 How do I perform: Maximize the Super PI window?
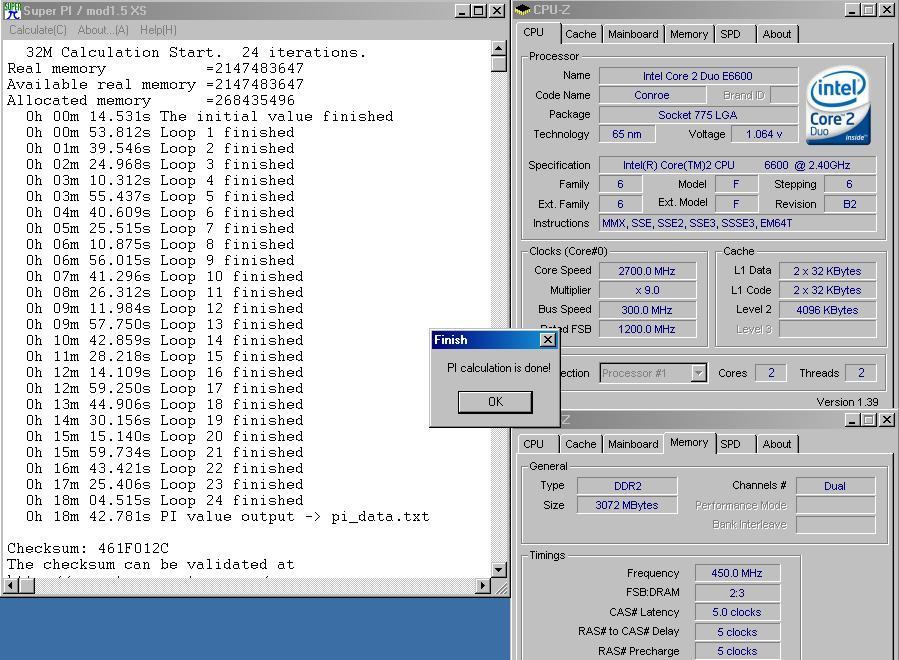click(x=478, y=10)
